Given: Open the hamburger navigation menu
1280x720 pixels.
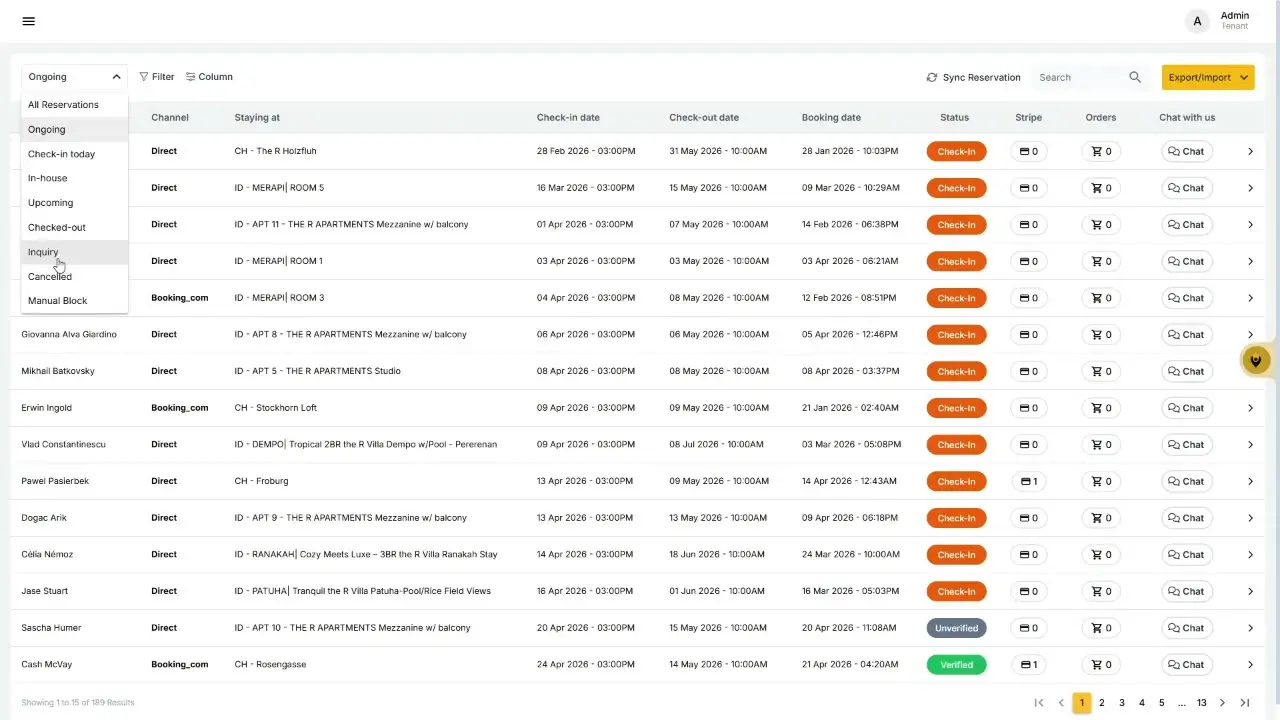Looking at the screenshot, I should [x=28, y=21].
